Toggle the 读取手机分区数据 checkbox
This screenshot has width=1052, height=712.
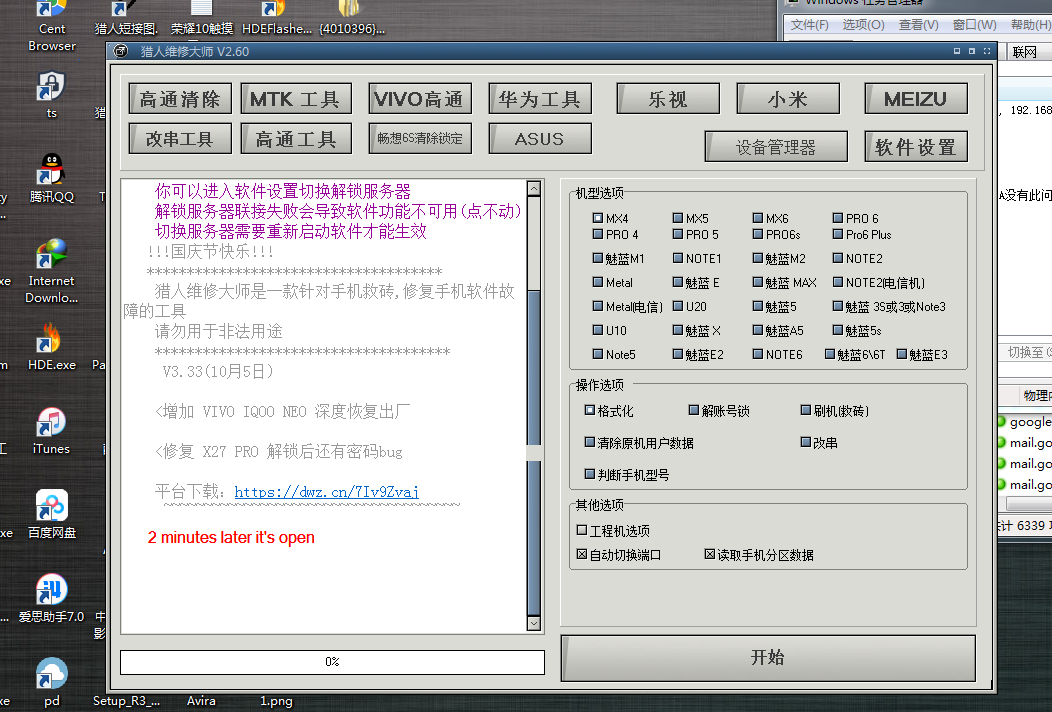pyautogui.click(x=709, y=554)
